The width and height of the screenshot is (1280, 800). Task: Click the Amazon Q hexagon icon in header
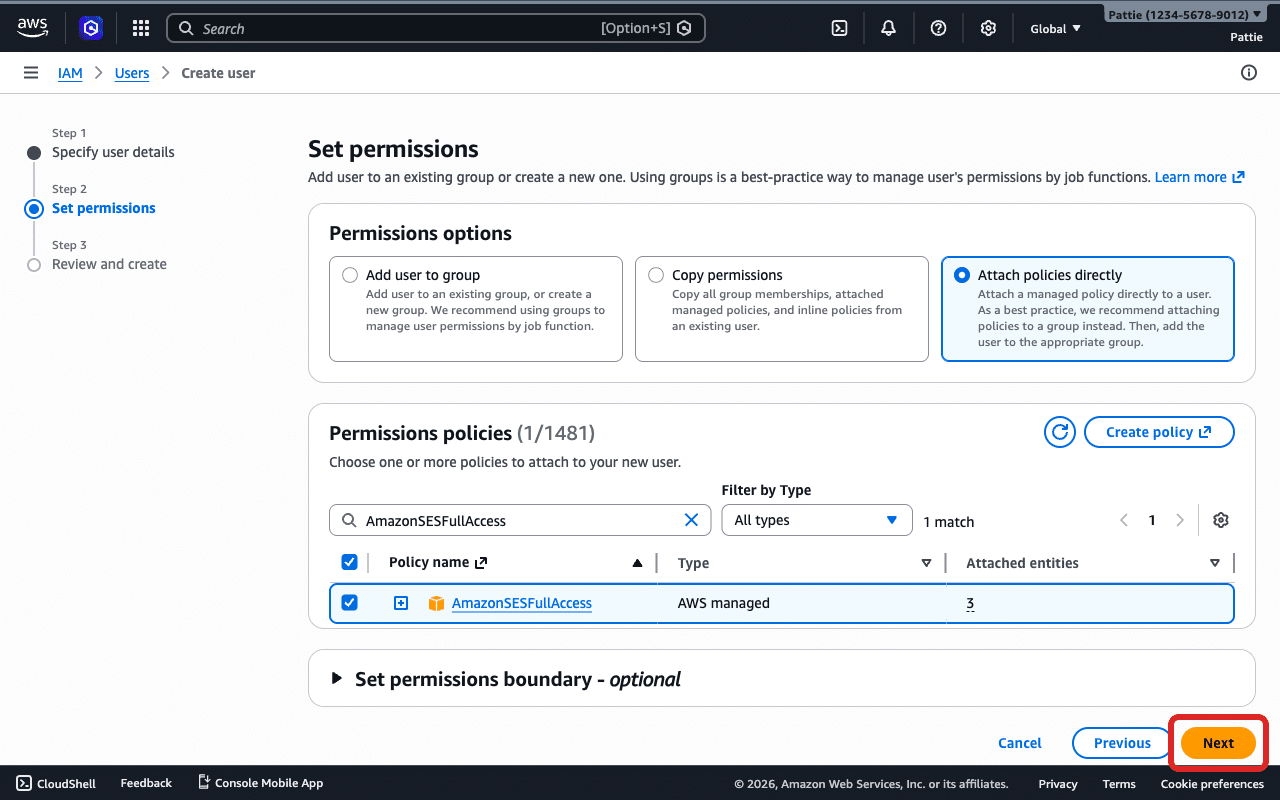pos(91,28)
